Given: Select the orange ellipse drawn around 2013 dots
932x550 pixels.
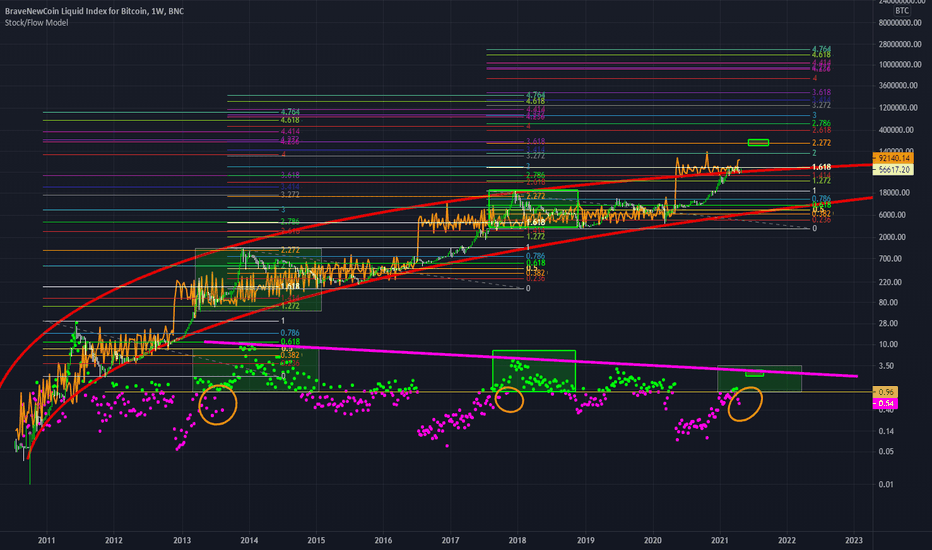Looking at the screenshot, I should pos(218,404).
